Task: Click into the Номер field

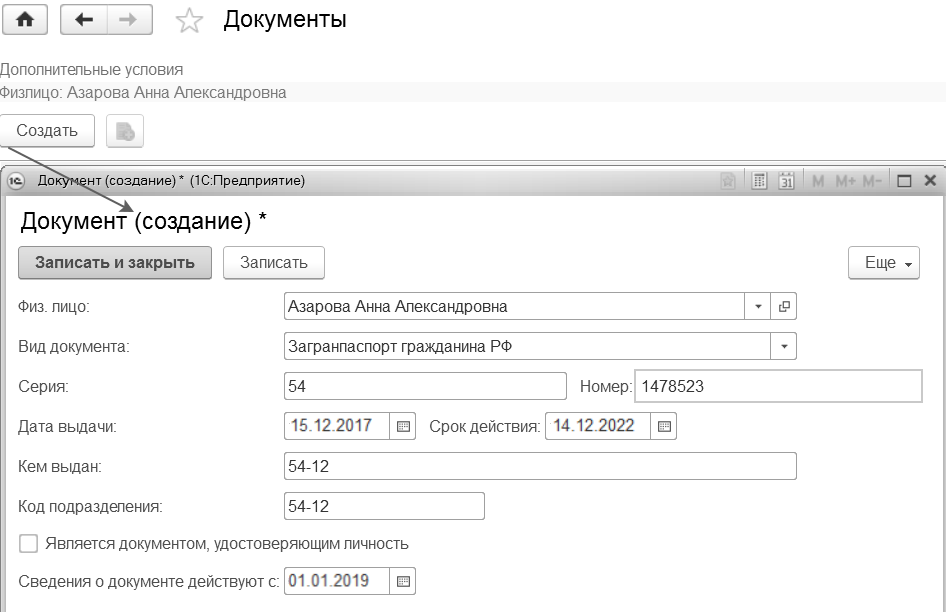Action: pyautogui.click(x=778, y=386)
